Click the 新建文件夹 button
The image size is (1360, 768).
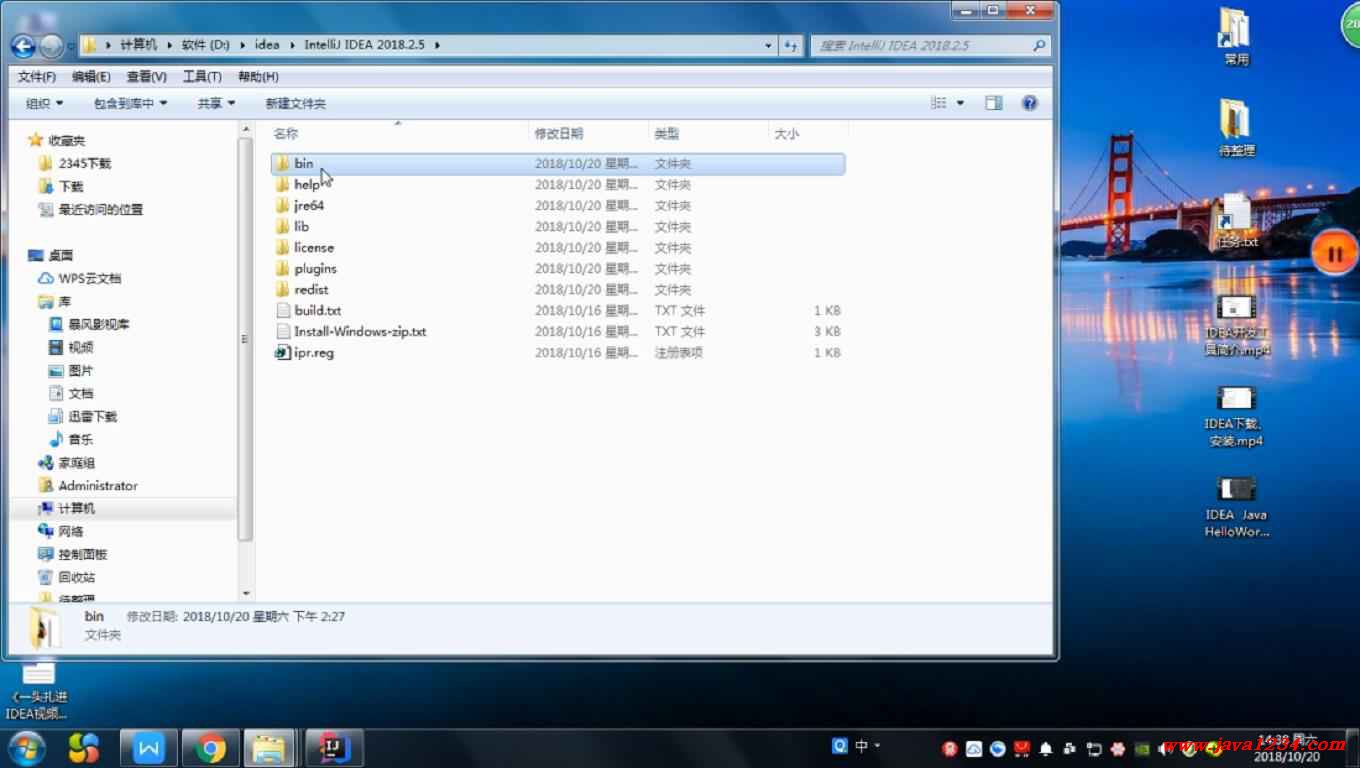pyautogui.click(x=295, y=103)
